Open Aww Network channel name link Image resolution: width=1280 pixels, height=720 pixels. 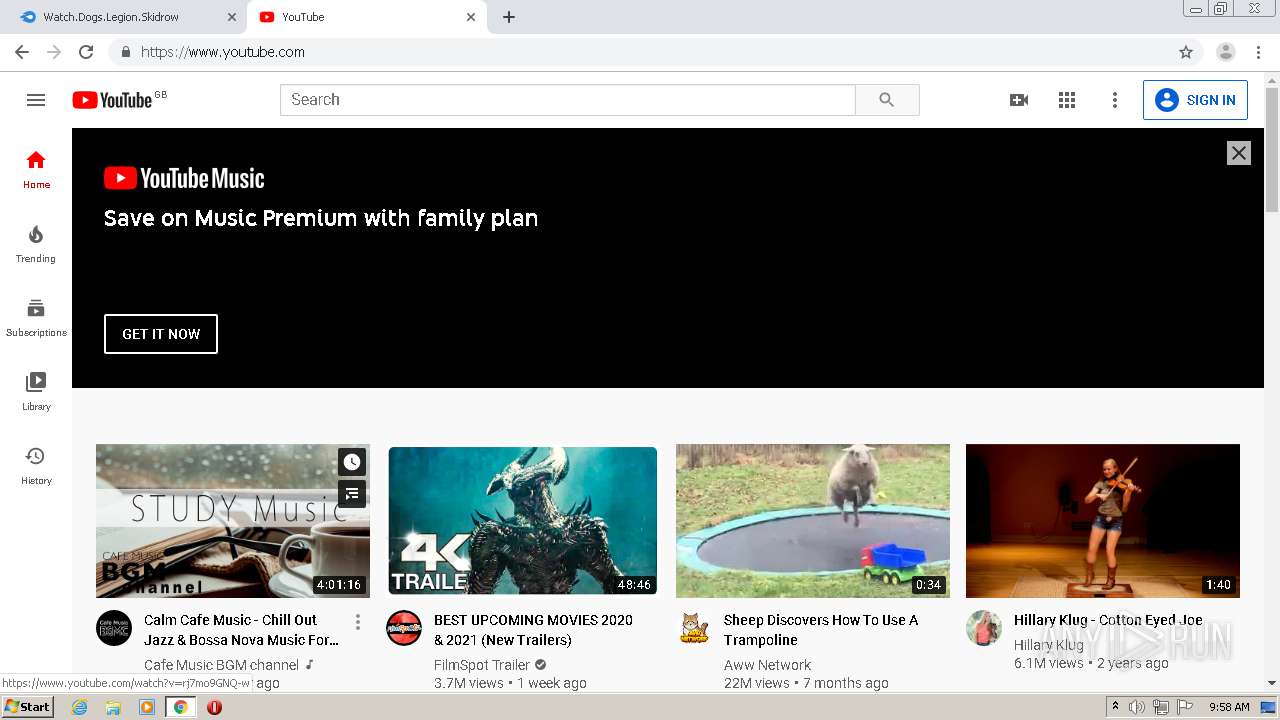point(767,665)
